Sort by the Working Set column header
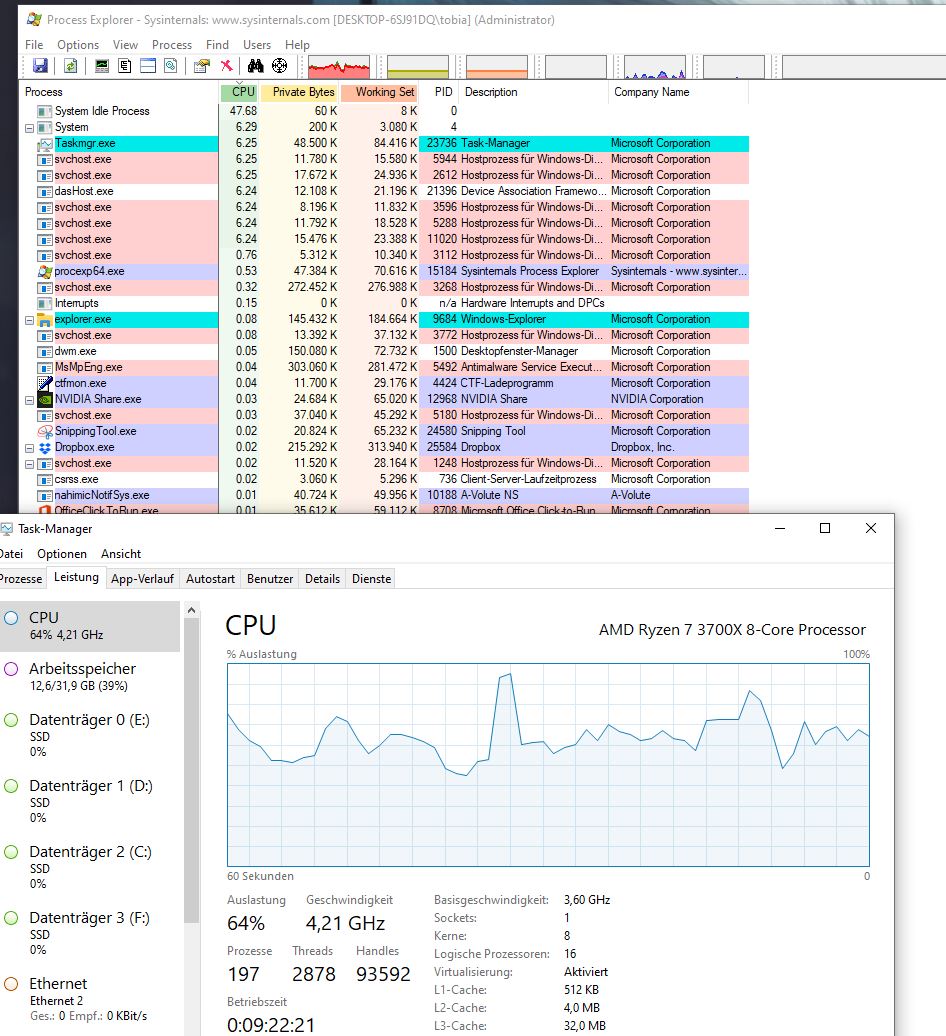The height and width of the screenshot is (1036, 946). click(380, 92)
